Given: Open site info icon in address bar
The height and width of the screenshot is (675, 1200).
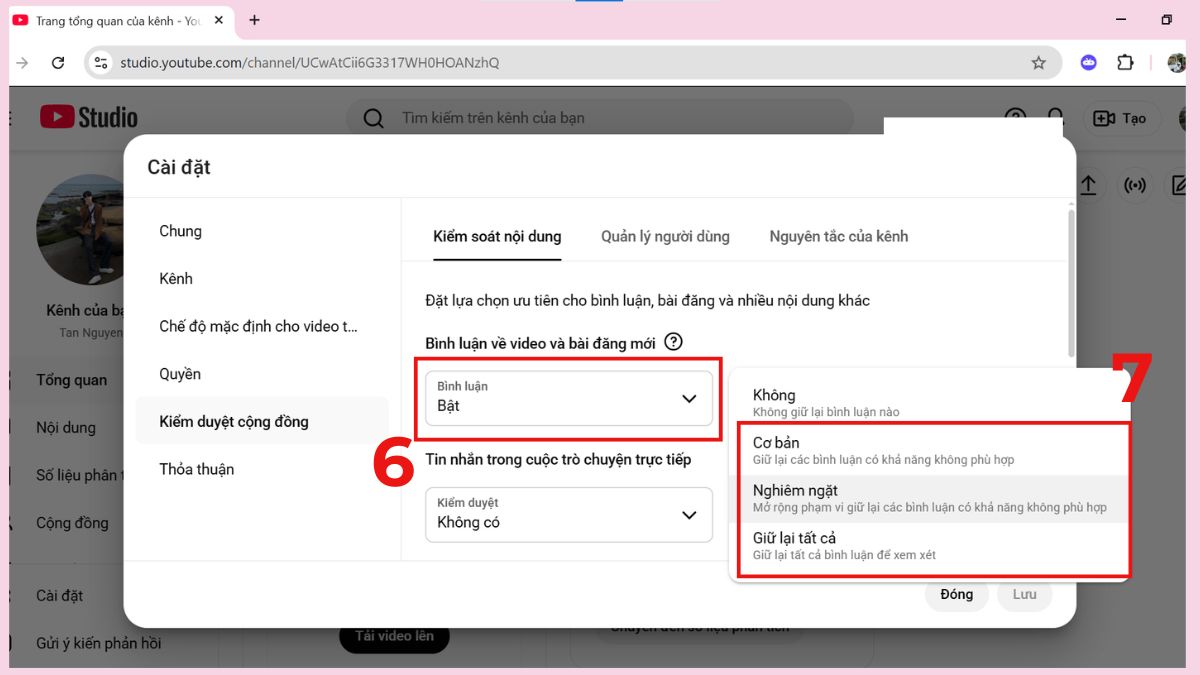Looking at the screenshot, I should pos(100,63).
